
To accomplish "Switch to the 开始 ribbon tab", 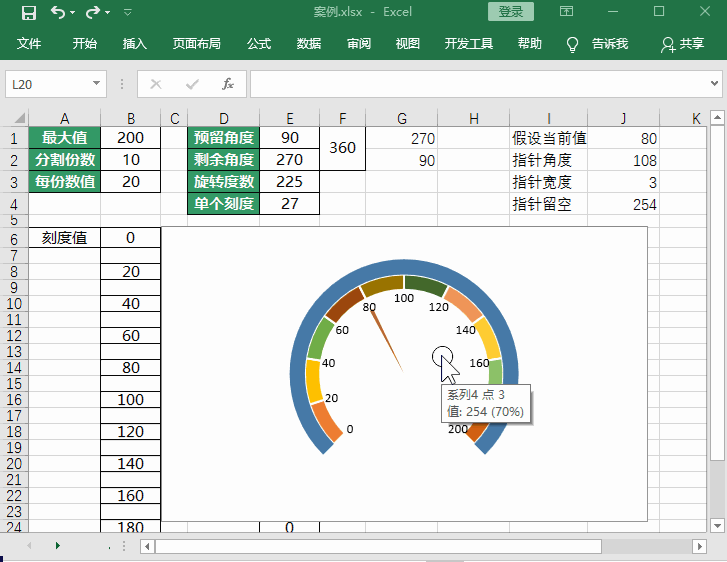I will [84, 44].
